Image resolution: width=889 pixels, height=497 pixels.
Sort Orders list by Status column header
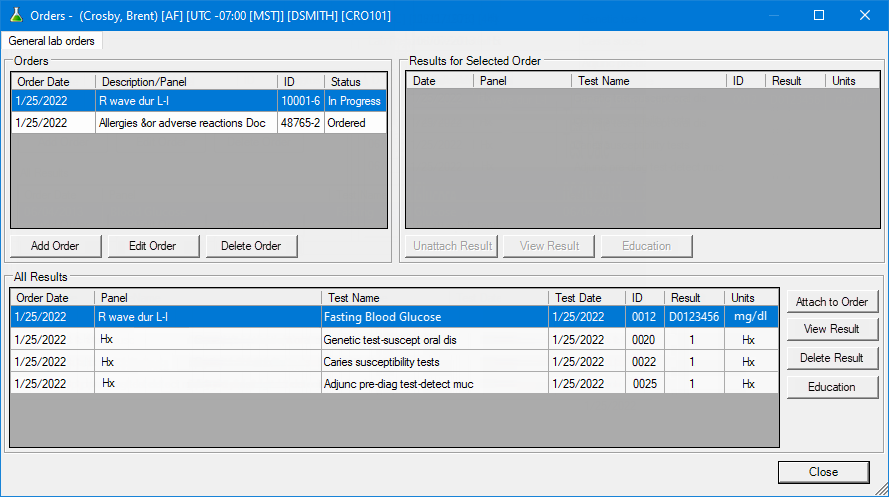354,81
